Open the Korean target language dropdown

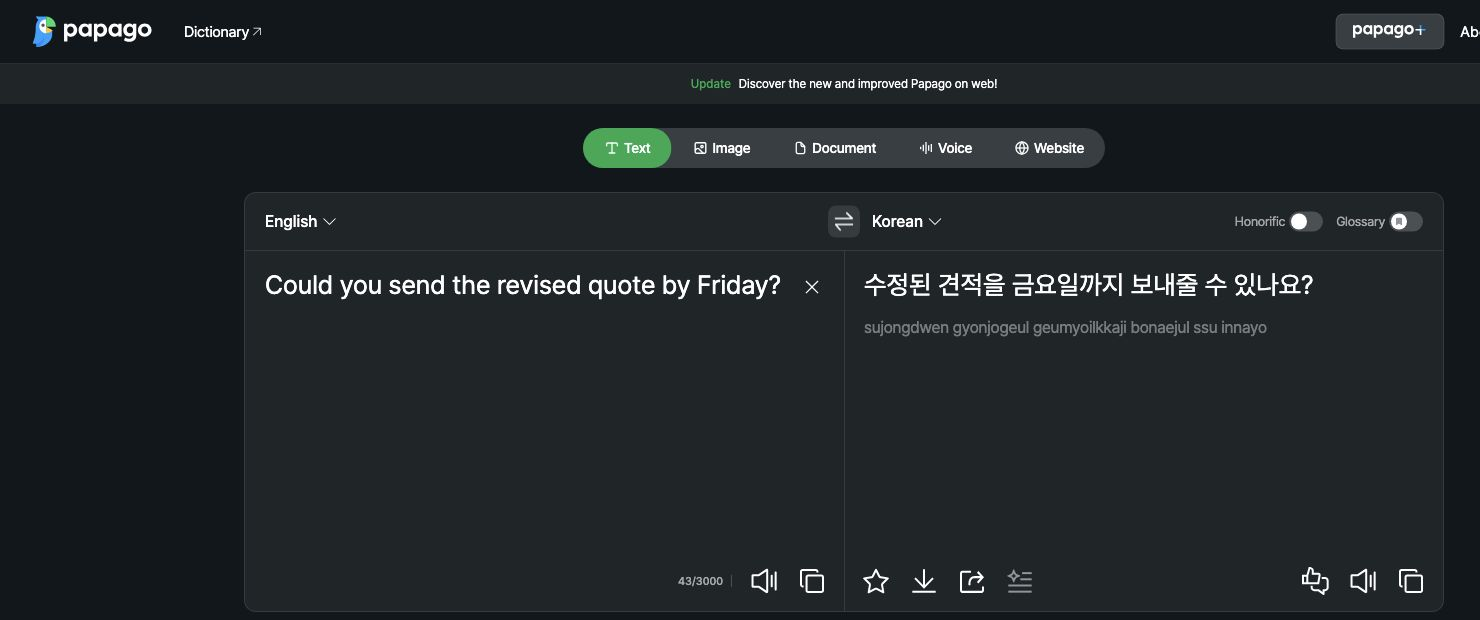pos(906,221)
